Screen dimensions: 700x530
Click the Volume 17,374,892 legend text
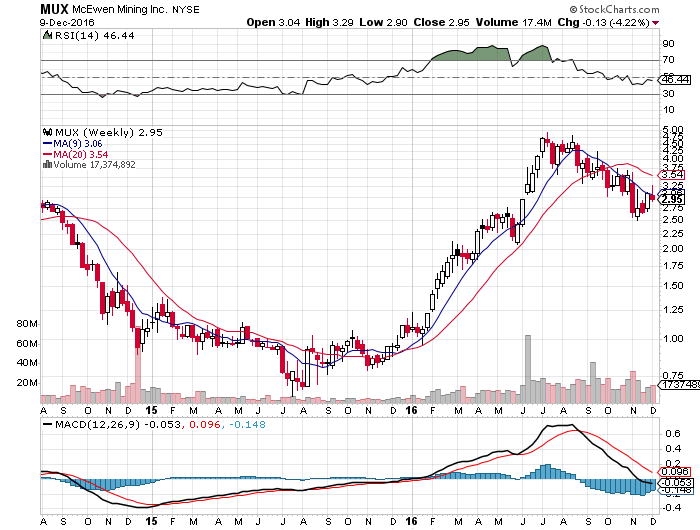pos(94,165)
